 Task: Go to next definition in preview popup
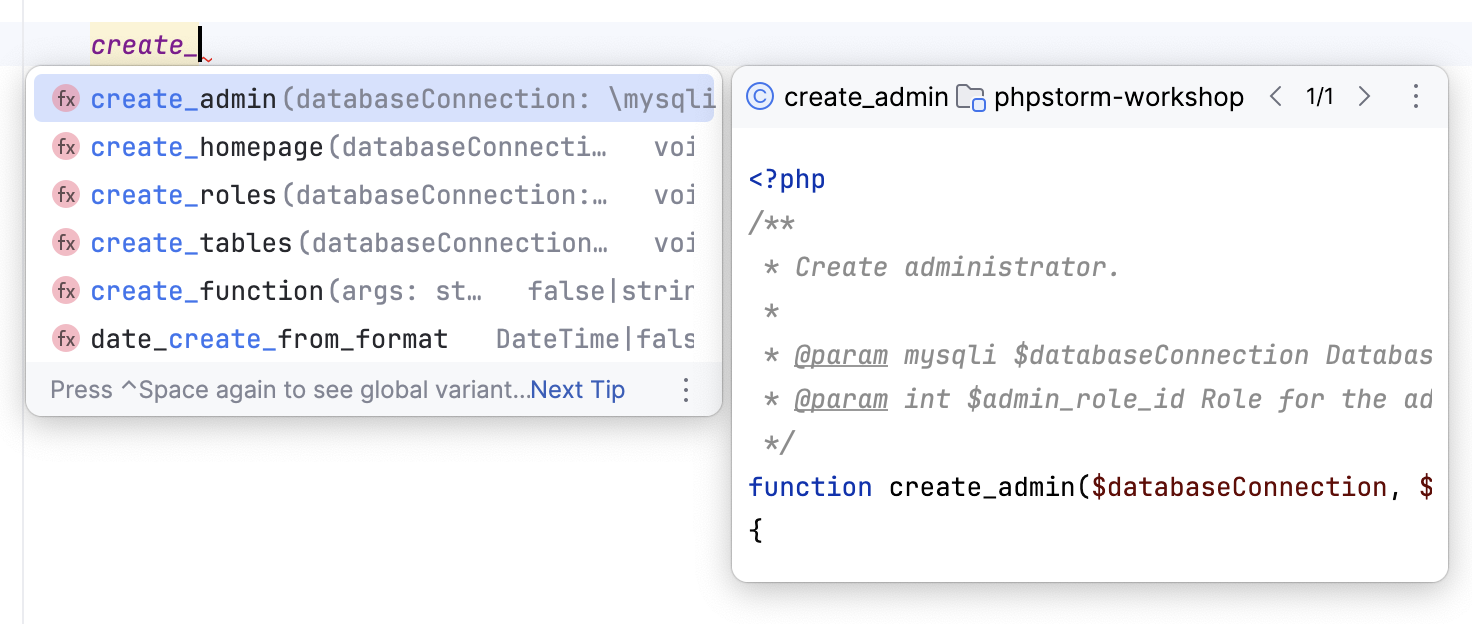1364,97
